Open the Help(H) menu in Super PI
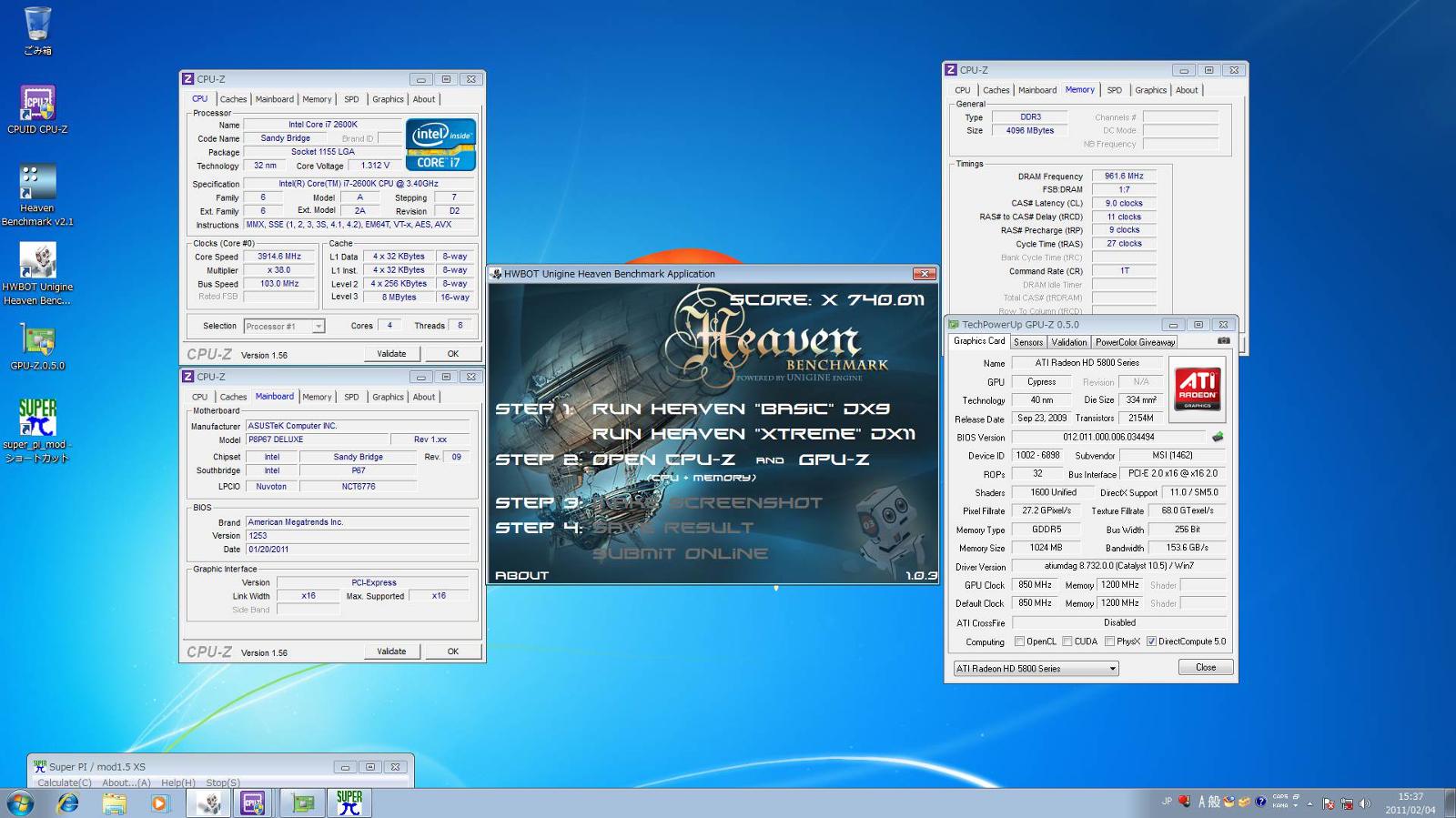The image size is (1456, 818). (x=178, y=783)
